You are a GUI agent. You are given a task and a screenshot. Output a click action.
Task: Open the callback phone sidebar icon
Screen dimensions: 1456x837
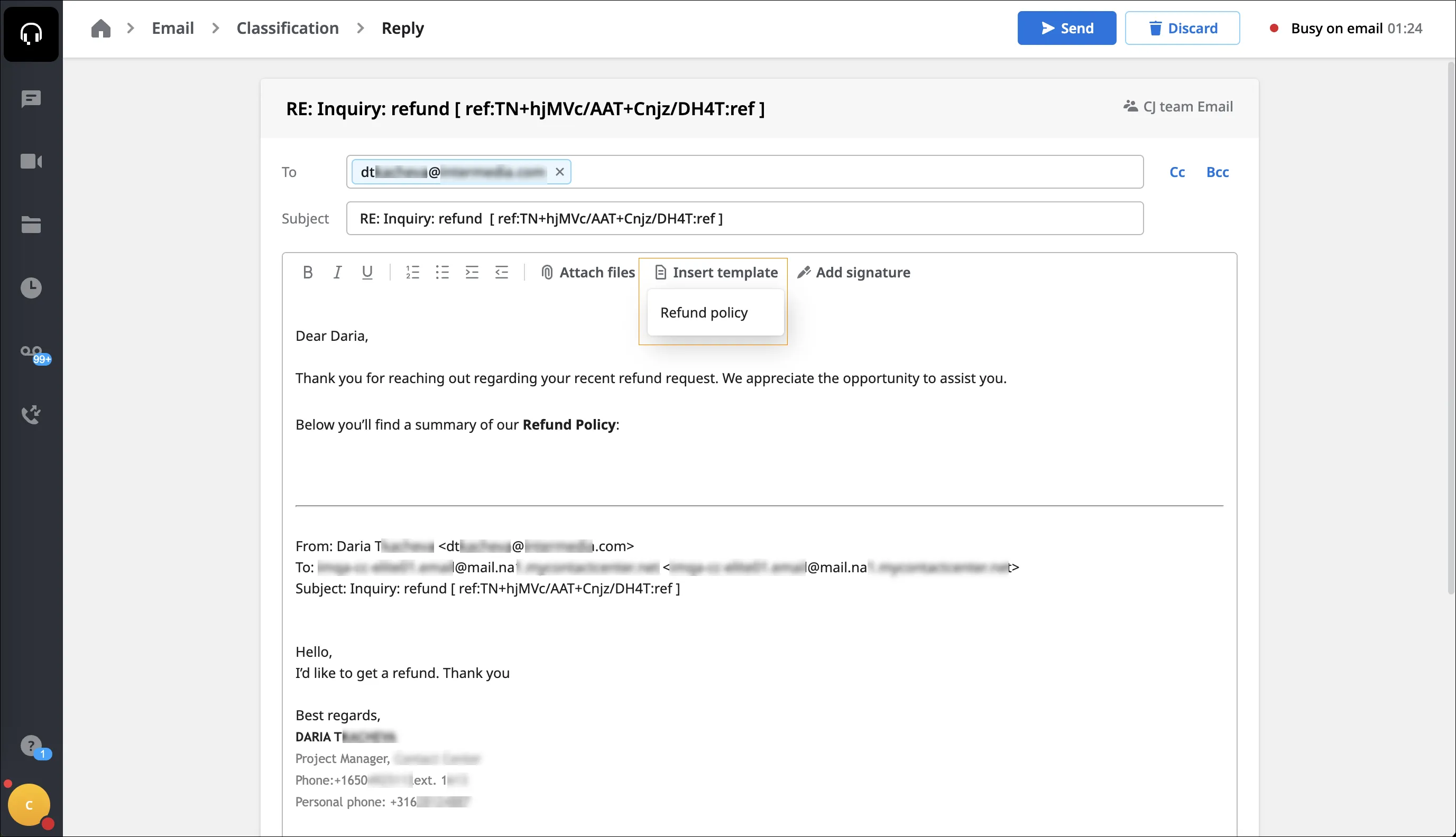(31, 414)
